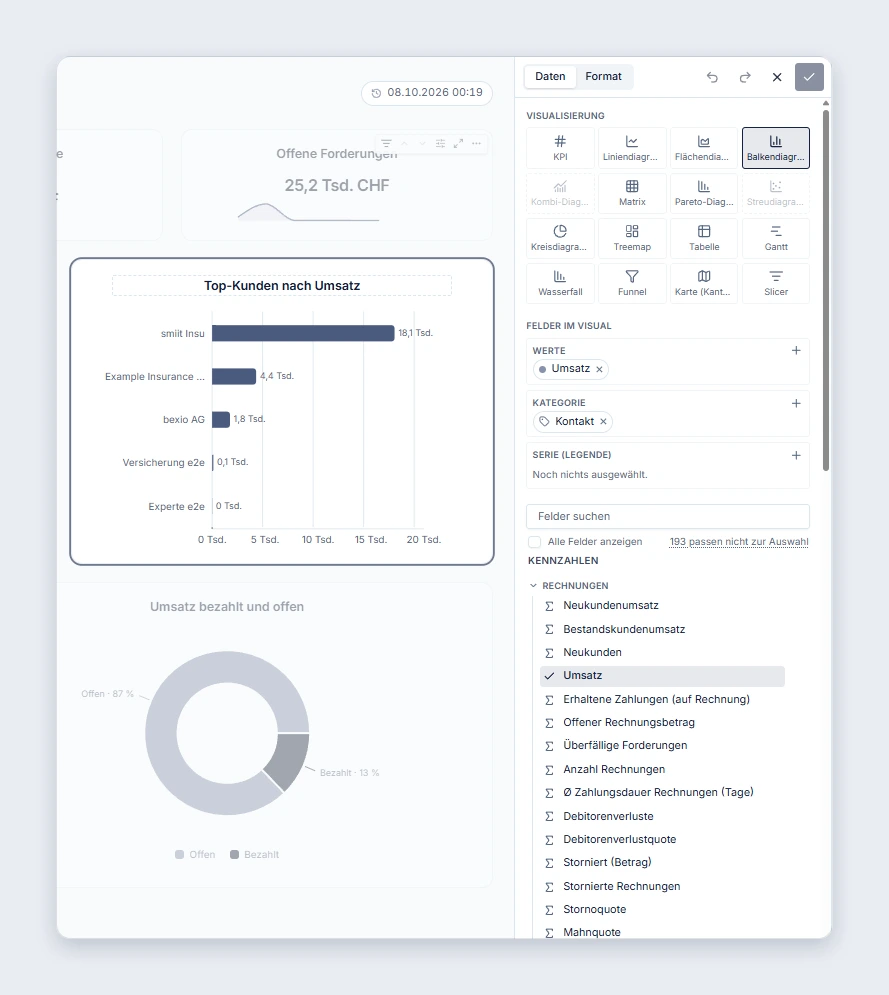The image size is (889, 995).
Task: Click the timestamp 08.10.2026 00:19 button
Action: (x=427, y=93)
